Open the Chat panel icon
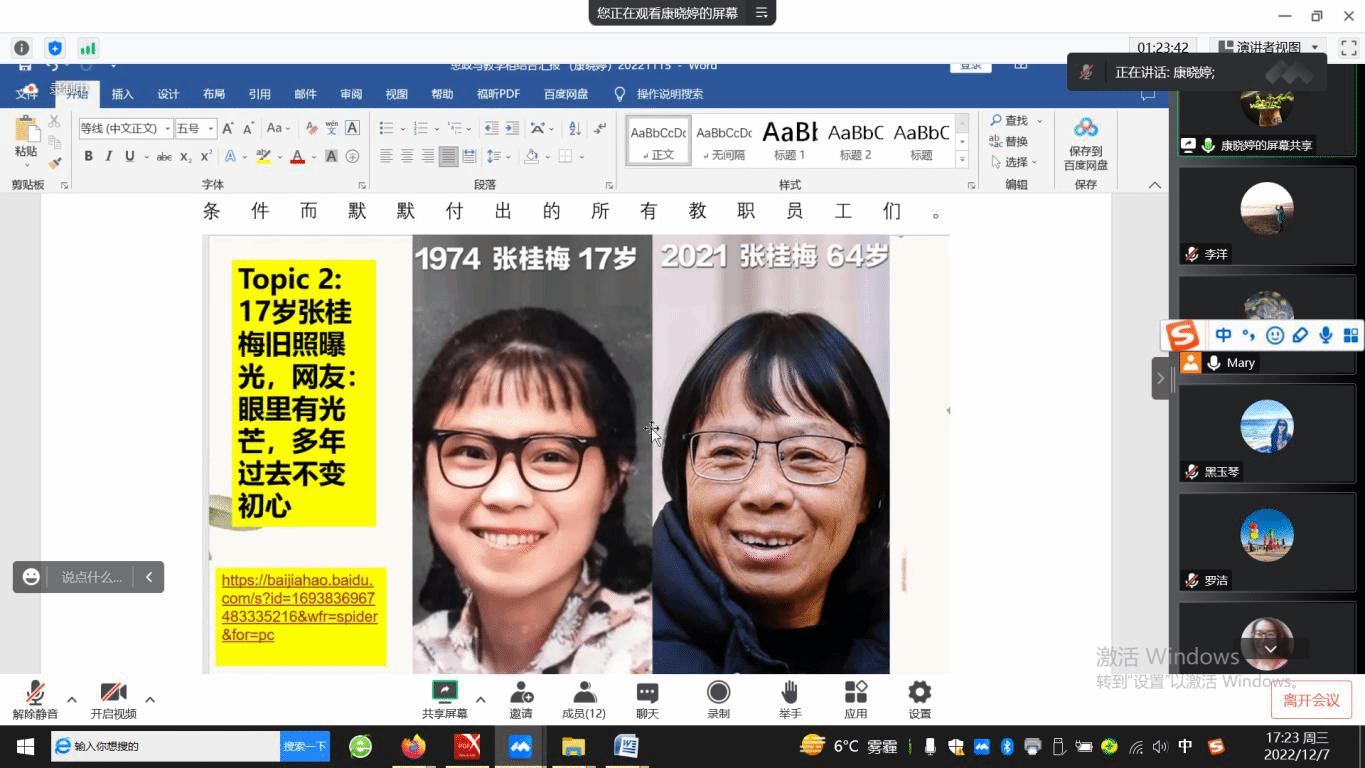1365x768 pixels. 647,692
